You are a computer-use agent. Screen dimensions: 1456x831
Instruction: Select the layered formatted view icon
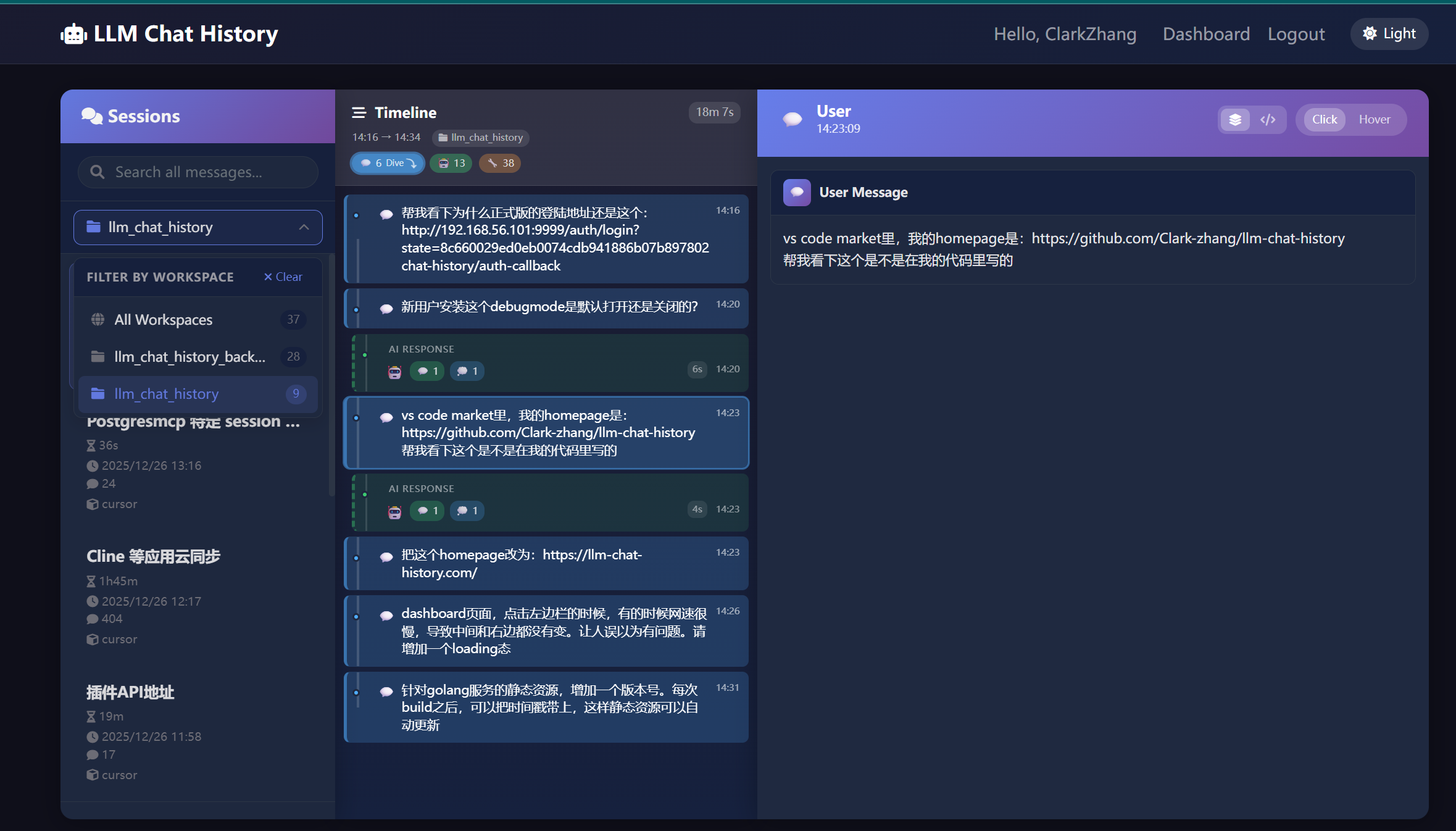tap(1234, 119)
